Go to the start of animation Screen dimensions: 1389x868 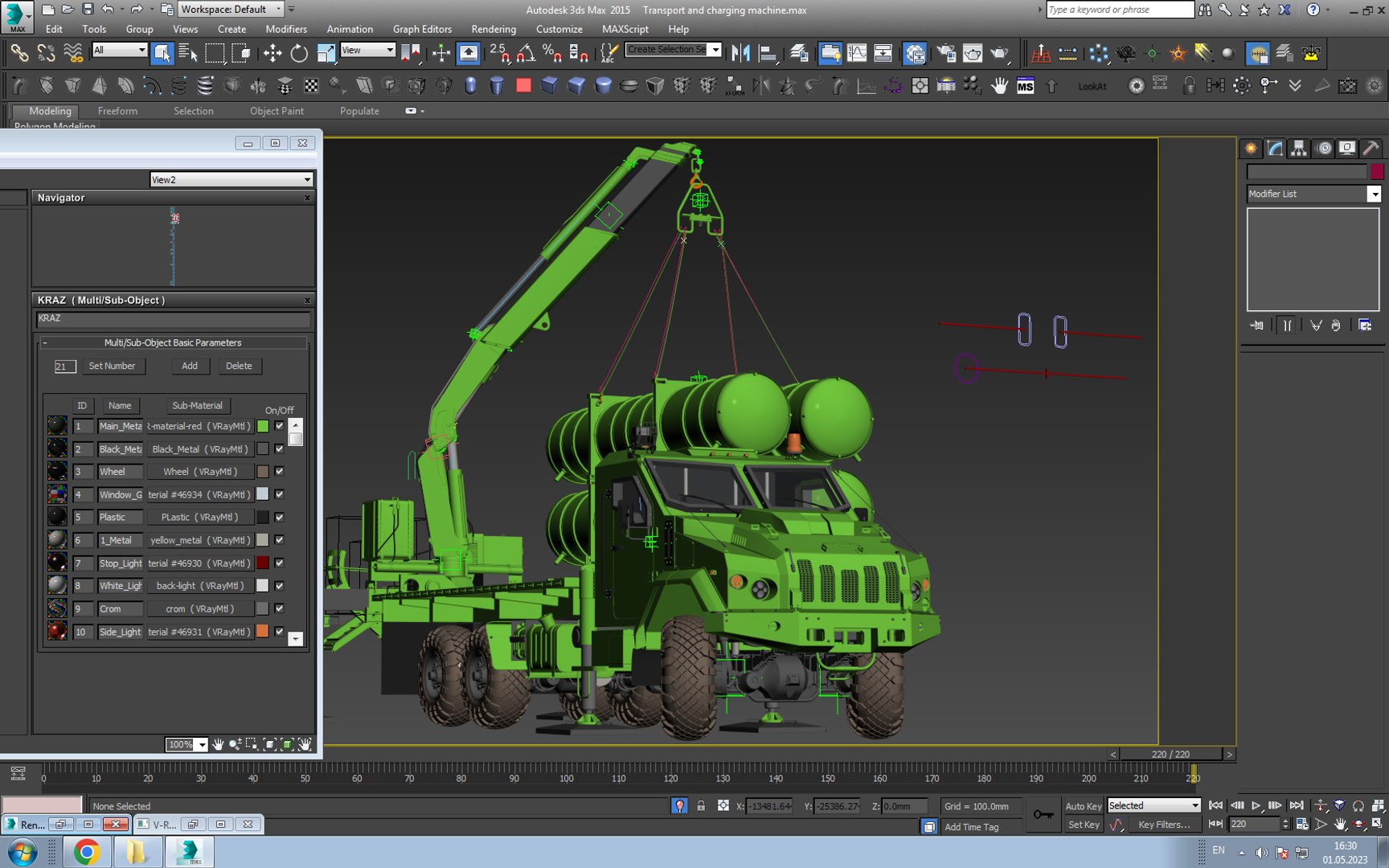point(1216,805)
